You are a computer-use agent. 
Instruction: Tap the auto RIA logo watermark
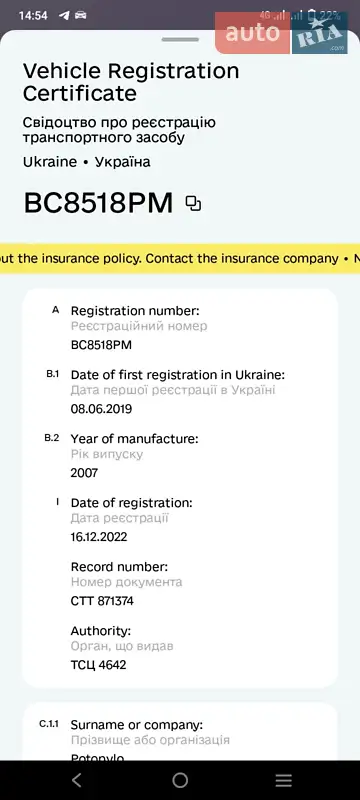click(281, 33)
